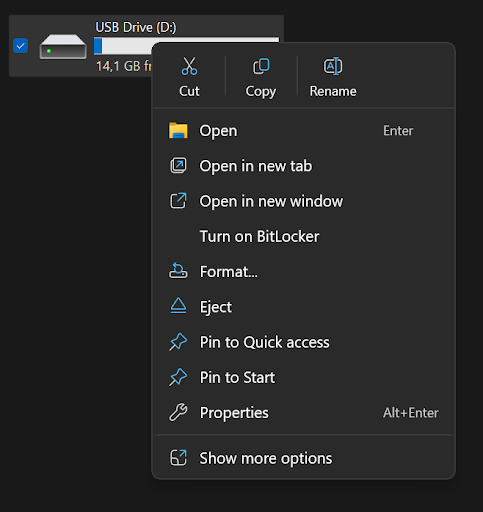Click the USB drive device icon
Image resolution: width=483 pixels, height=512 pixels.
63,46
